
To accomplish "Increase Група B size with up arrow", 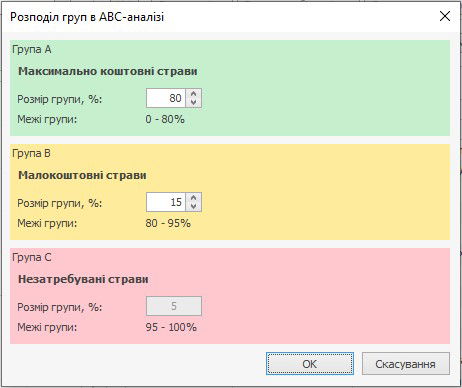I will 193,198.
